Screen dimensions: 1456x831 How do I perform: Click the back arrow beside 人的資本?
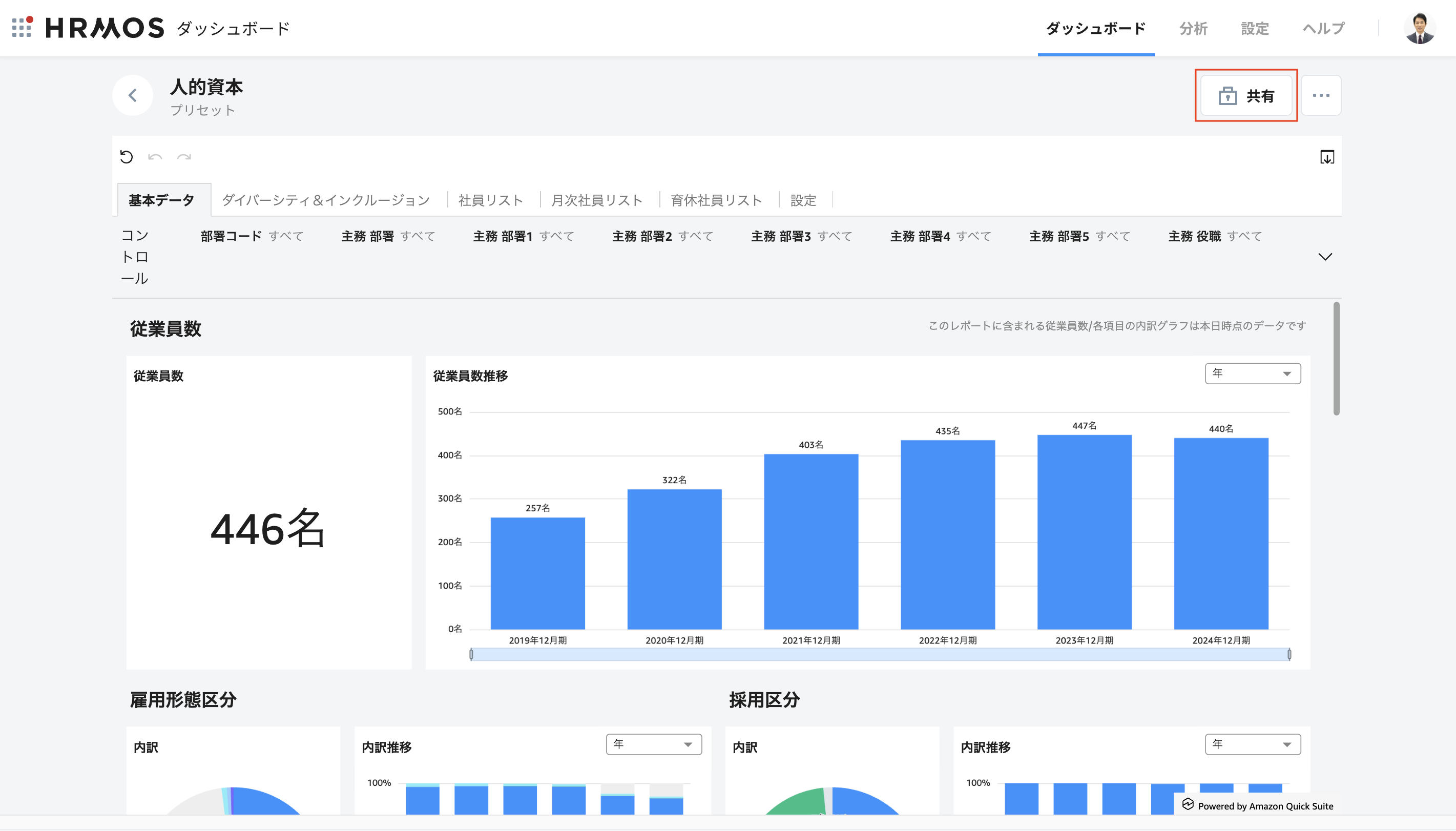132,95
